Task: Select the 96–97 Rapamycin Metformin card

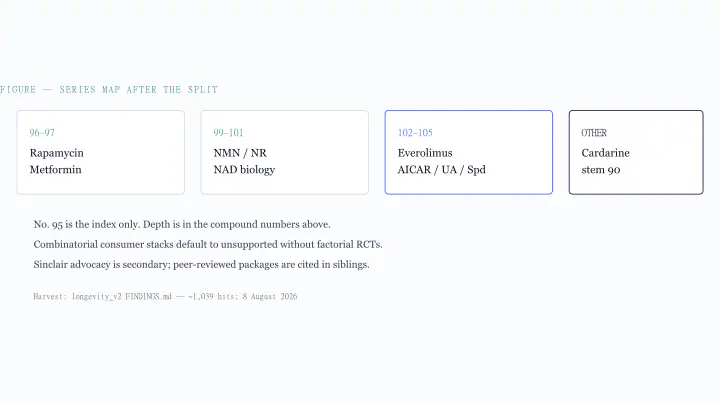Action: pyautogui.click(x=101, y=152)
